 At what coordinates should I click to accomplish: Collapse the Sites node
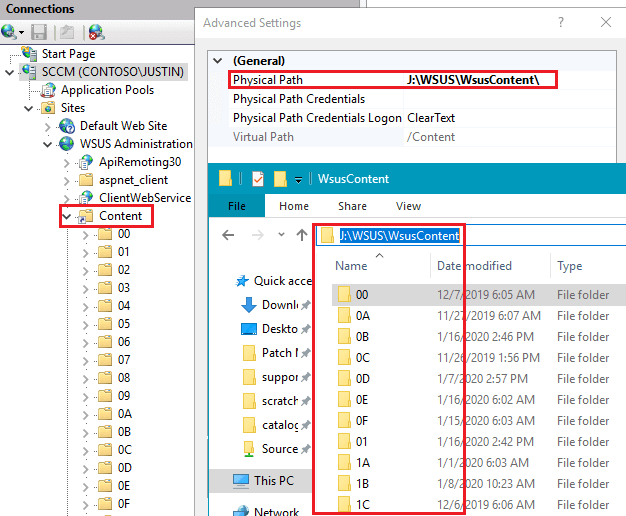(x=28, y=108)
